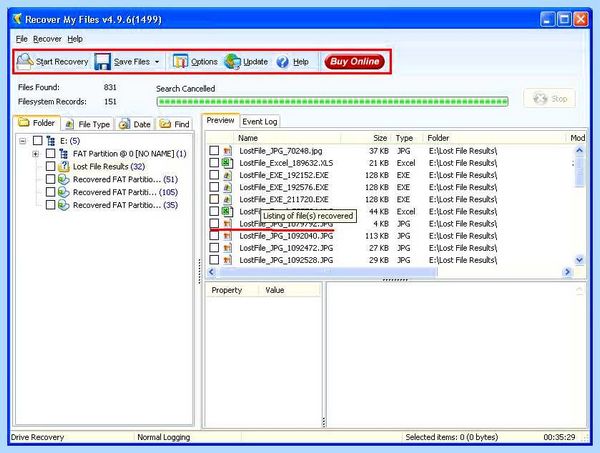Screen dimensions: 600x453
Task: Click the Lost File Results question-mark folder icon
Action: 64,166
